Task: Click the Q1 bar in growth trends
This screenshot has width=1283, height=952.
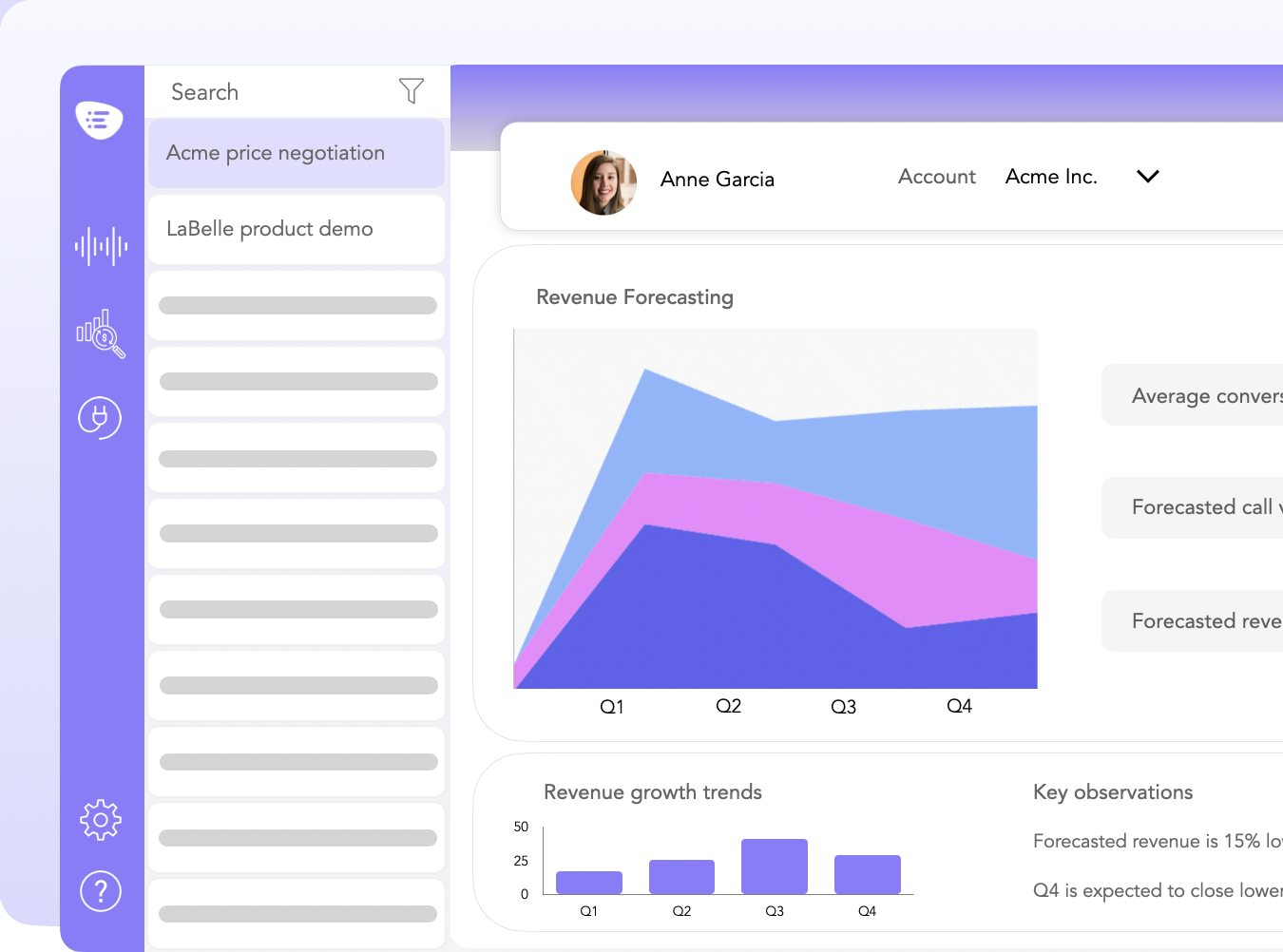Action: click(x=589, y=883)
